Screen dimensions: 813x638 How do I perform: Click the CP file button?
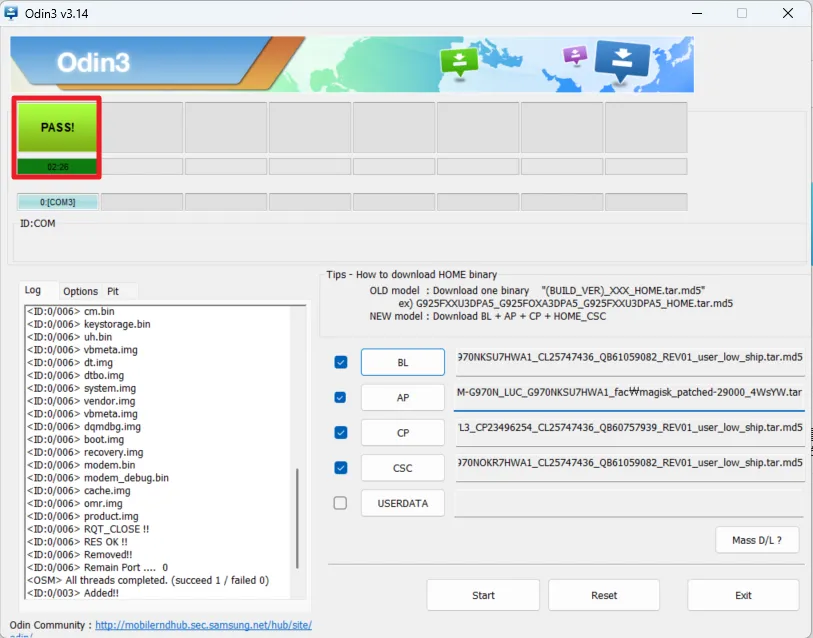(x=403, y=433)
